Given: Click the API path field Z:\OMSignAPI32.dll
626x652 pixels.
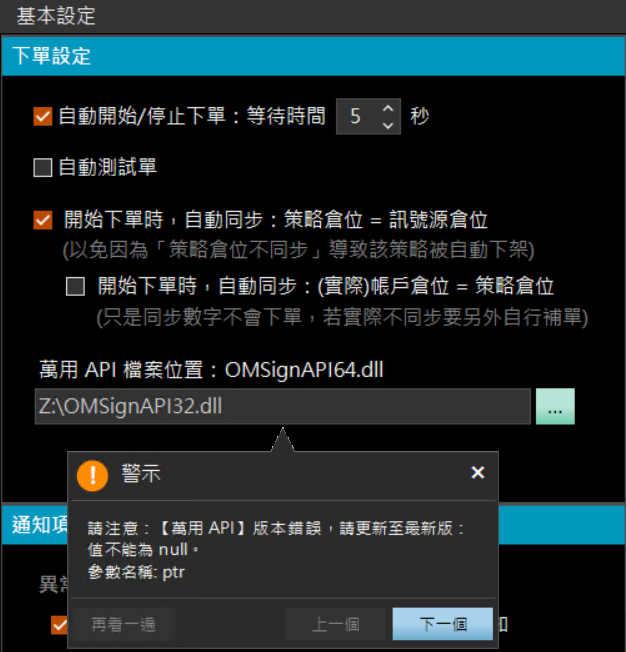Looking at the screenshot, I should pos(283,406).
